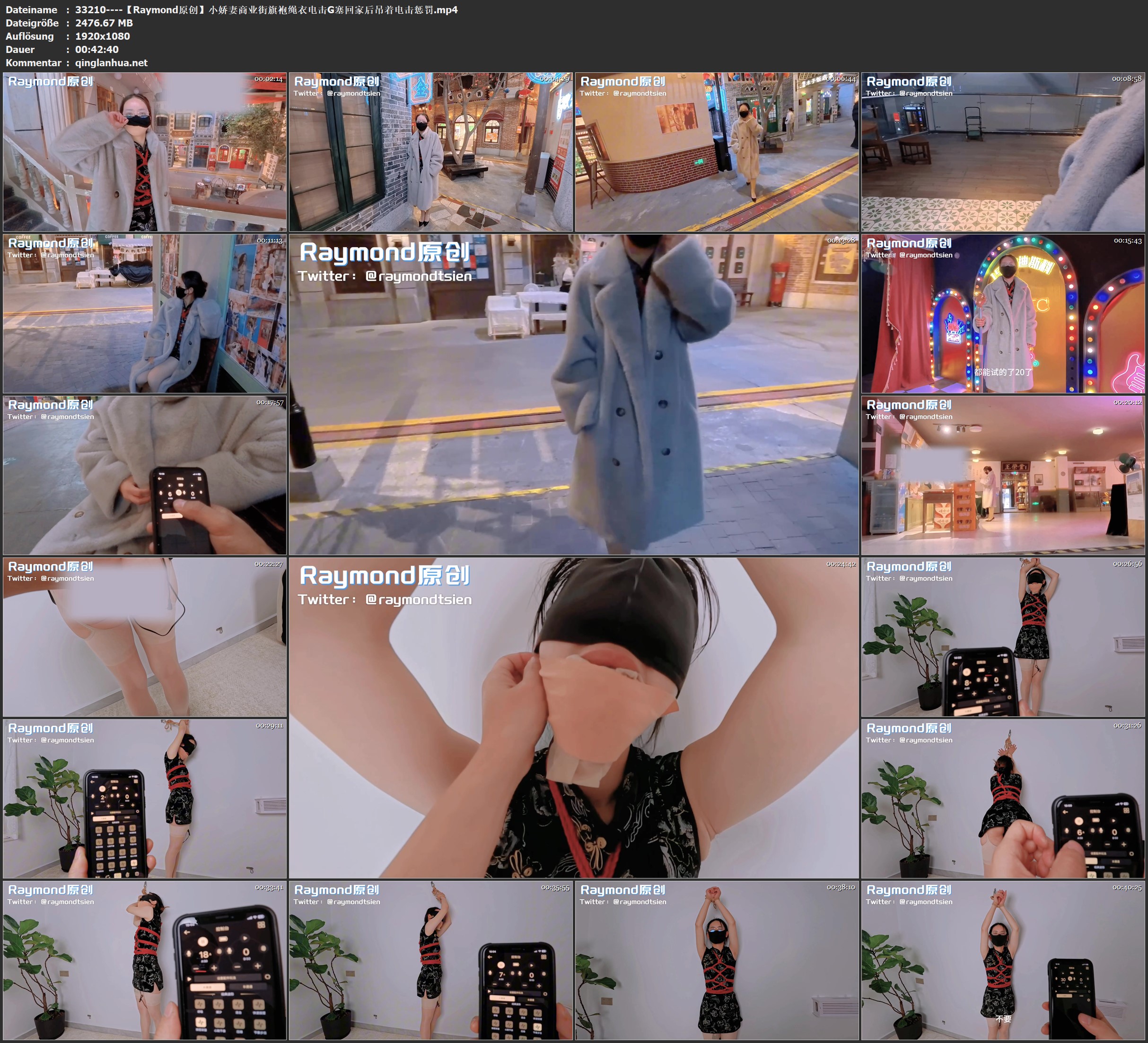
Task: Click the thumbnail timestamped 00:02:14
Action: pos(145,151)
